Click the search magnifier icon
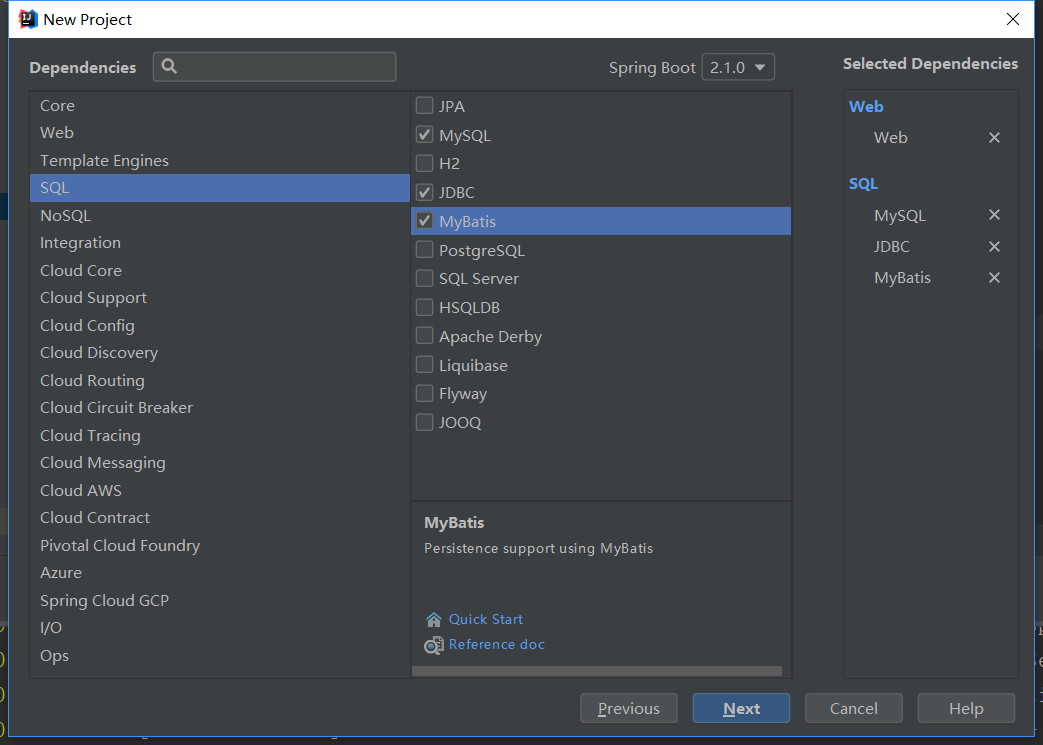Screen dimensions: 1043x745 (170, 66)
